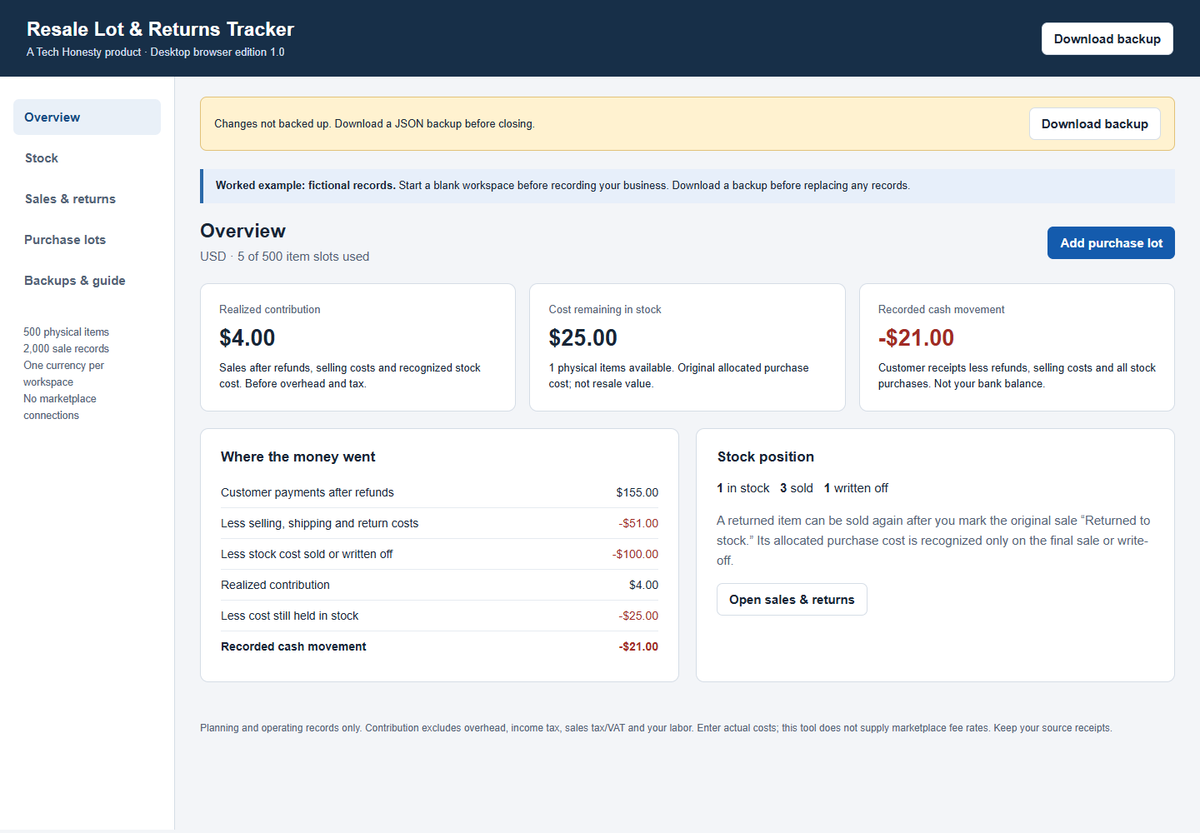Click 'Less cost still held in stock'
The image size is (1200, 833).
(x=289, y=616)
